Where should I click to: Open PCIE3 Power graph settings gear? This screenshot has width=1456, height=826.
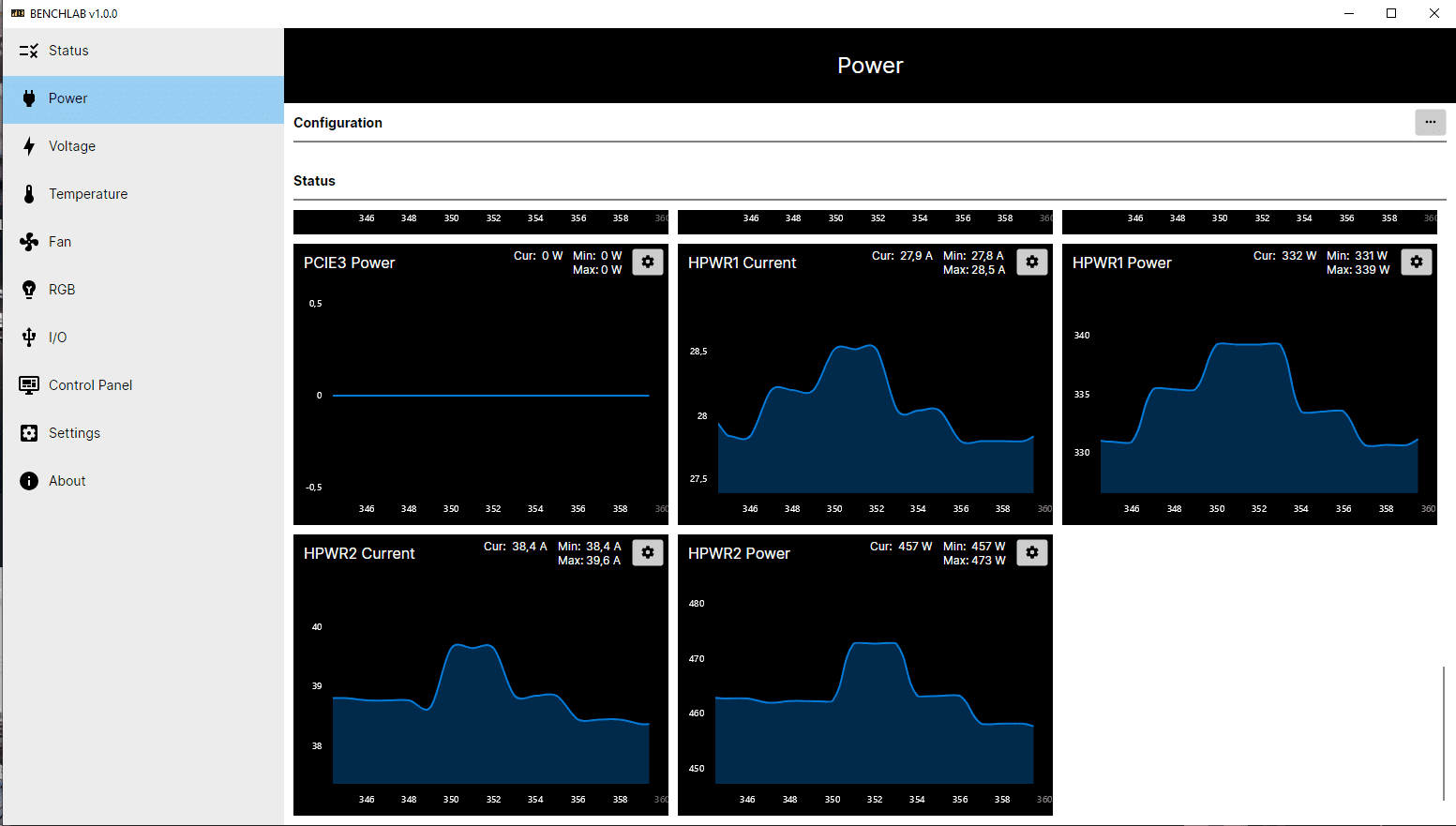tap(648, 263)
